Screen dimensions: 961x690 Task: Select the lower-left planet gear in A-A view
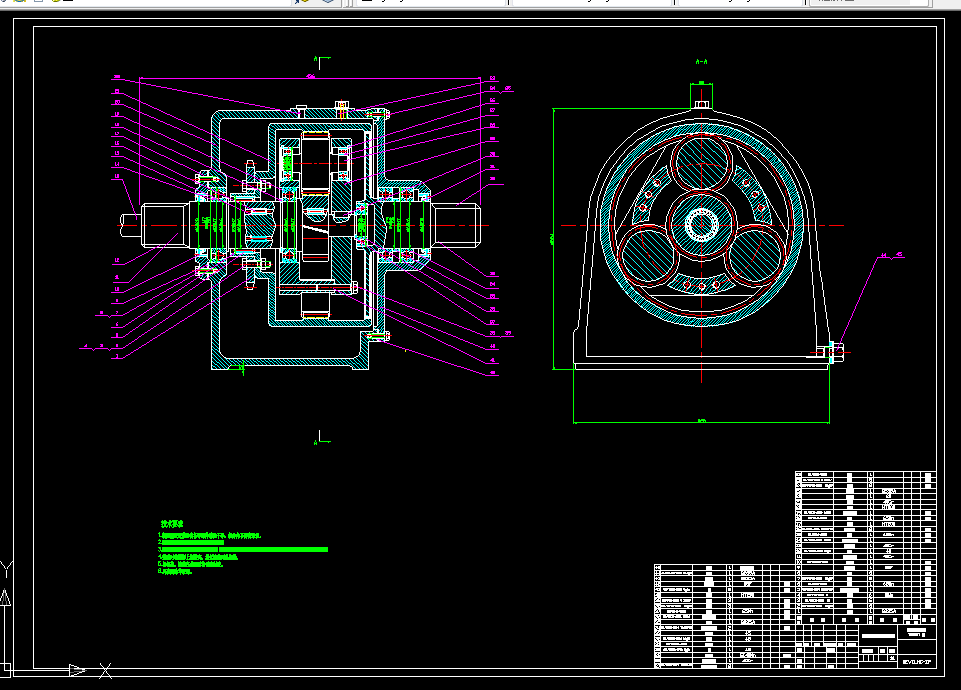648,256
